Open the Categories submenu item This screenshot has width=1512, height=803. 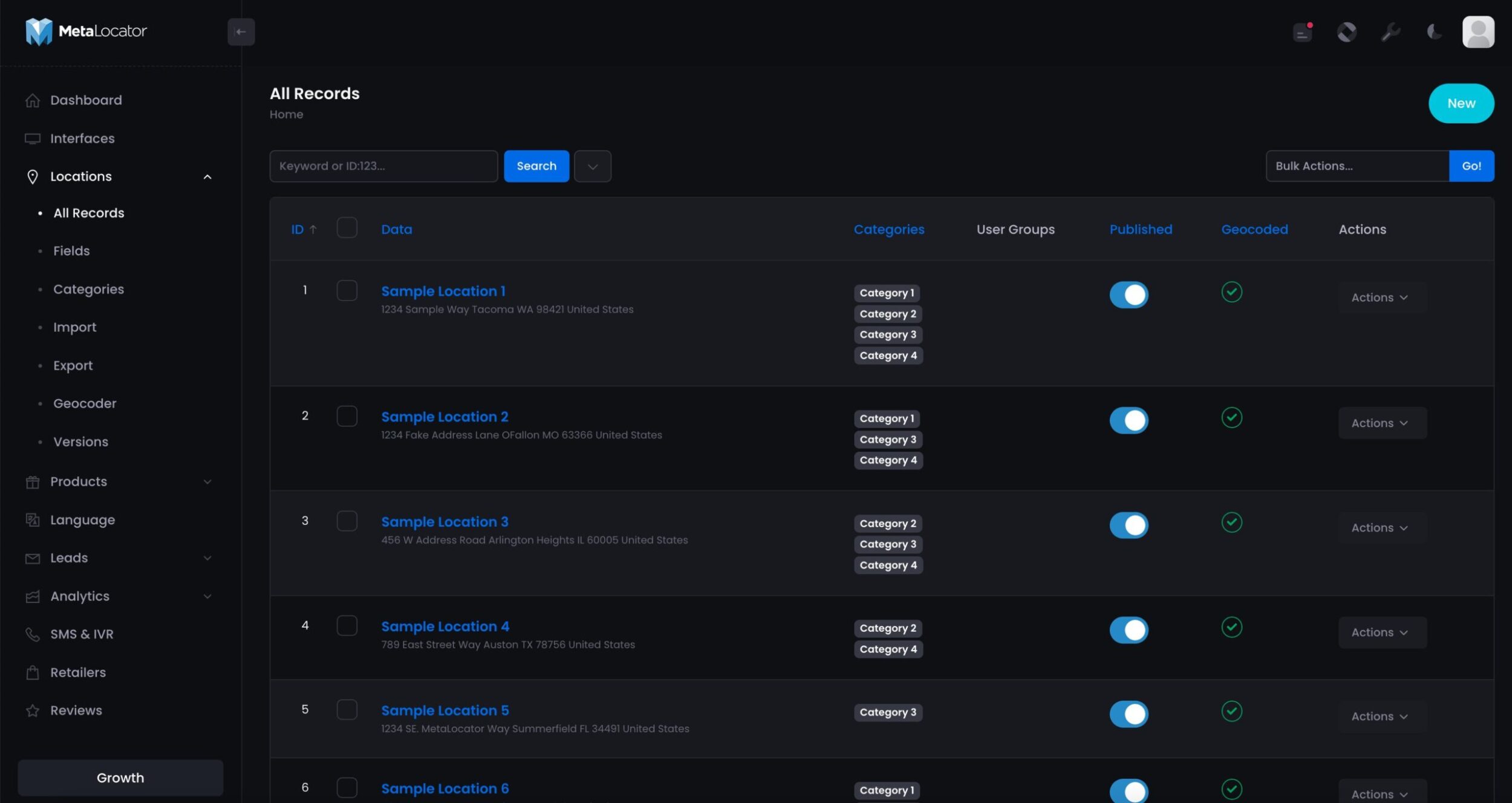pyautogui.click(x=88, y=290)
